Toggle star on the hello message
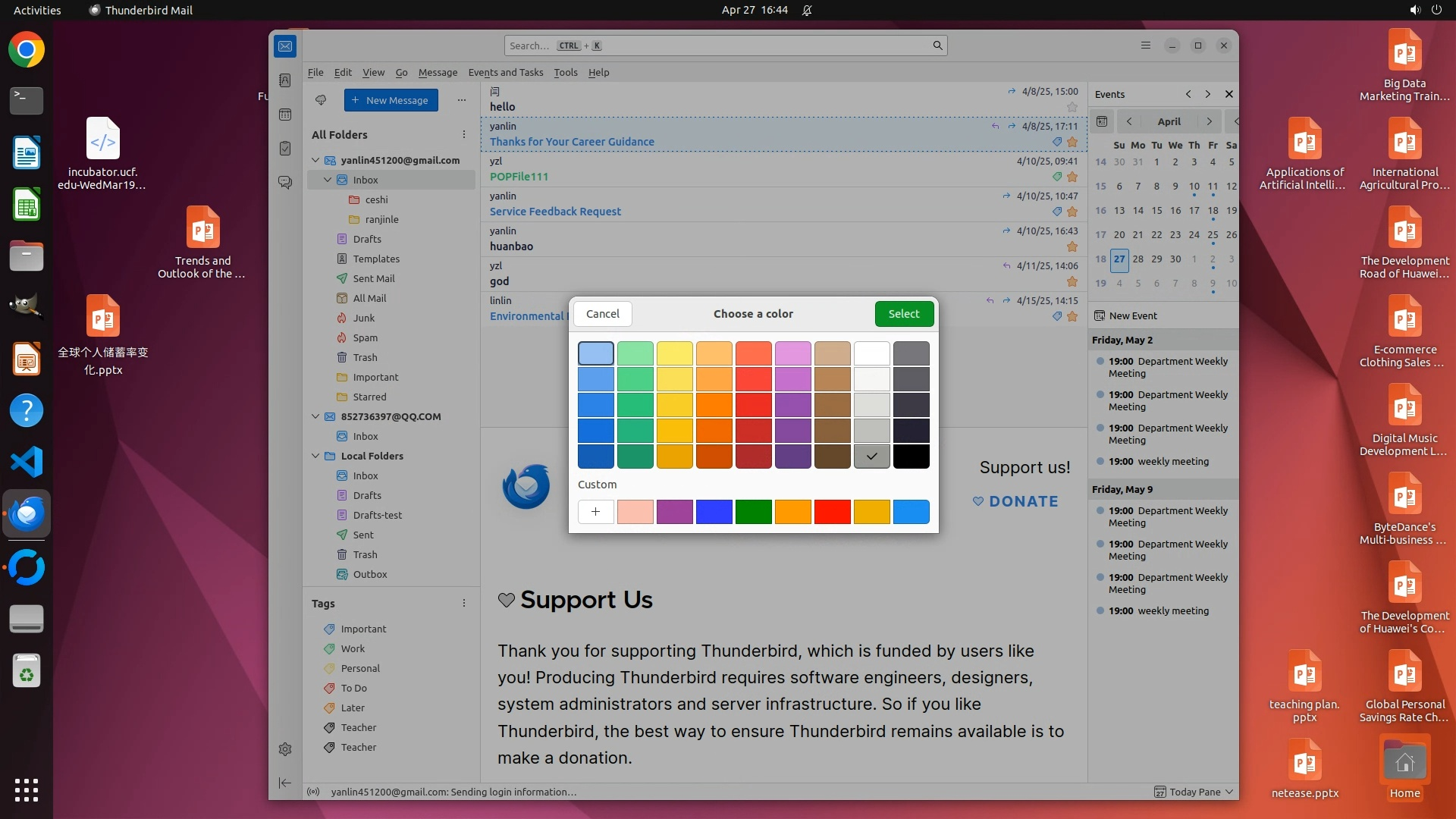 [1072, 107]
